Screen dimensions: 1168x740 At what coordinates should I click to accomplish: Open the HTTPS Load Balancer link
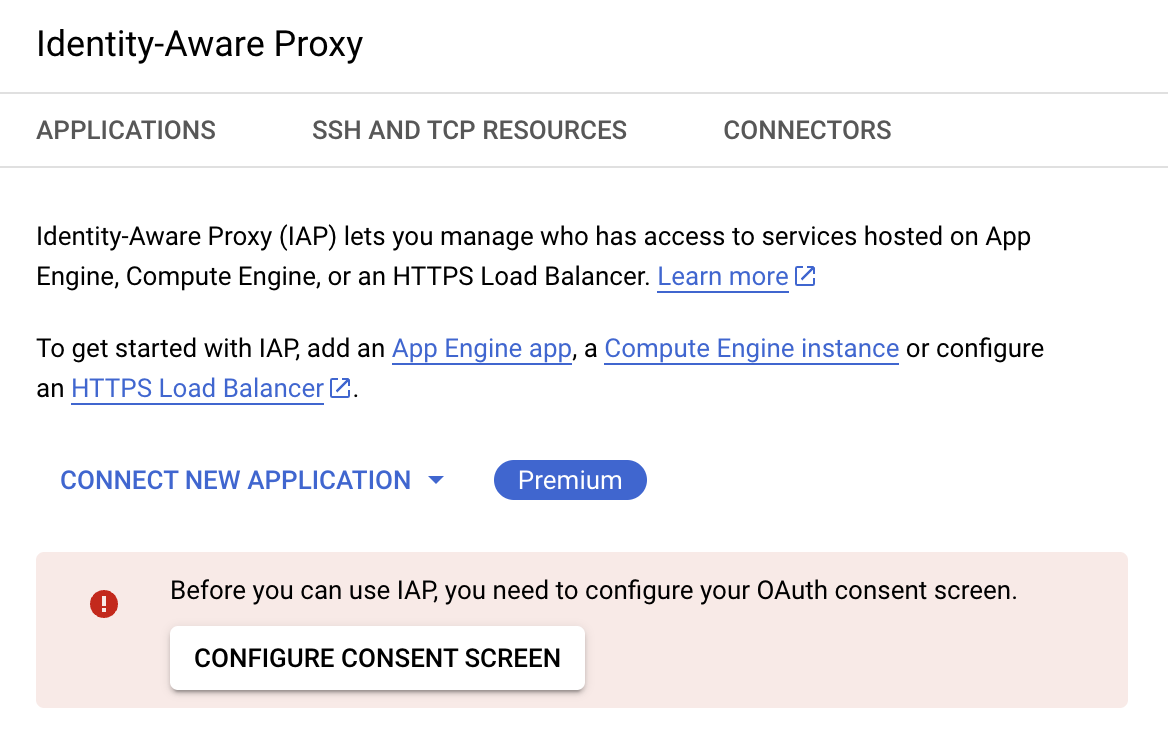(x=197, y=389)
